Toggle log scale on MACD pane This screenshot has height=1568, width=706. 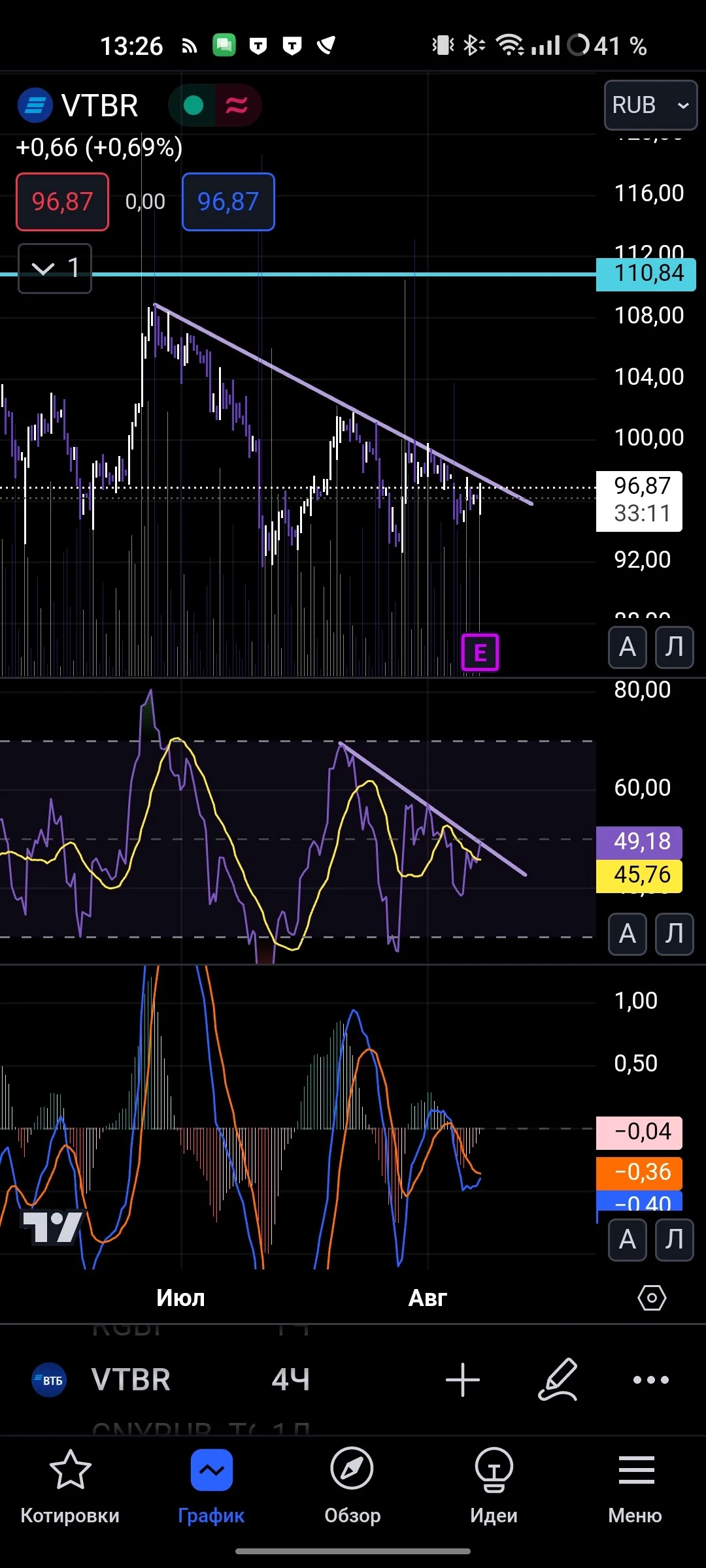pos(674,1239)
